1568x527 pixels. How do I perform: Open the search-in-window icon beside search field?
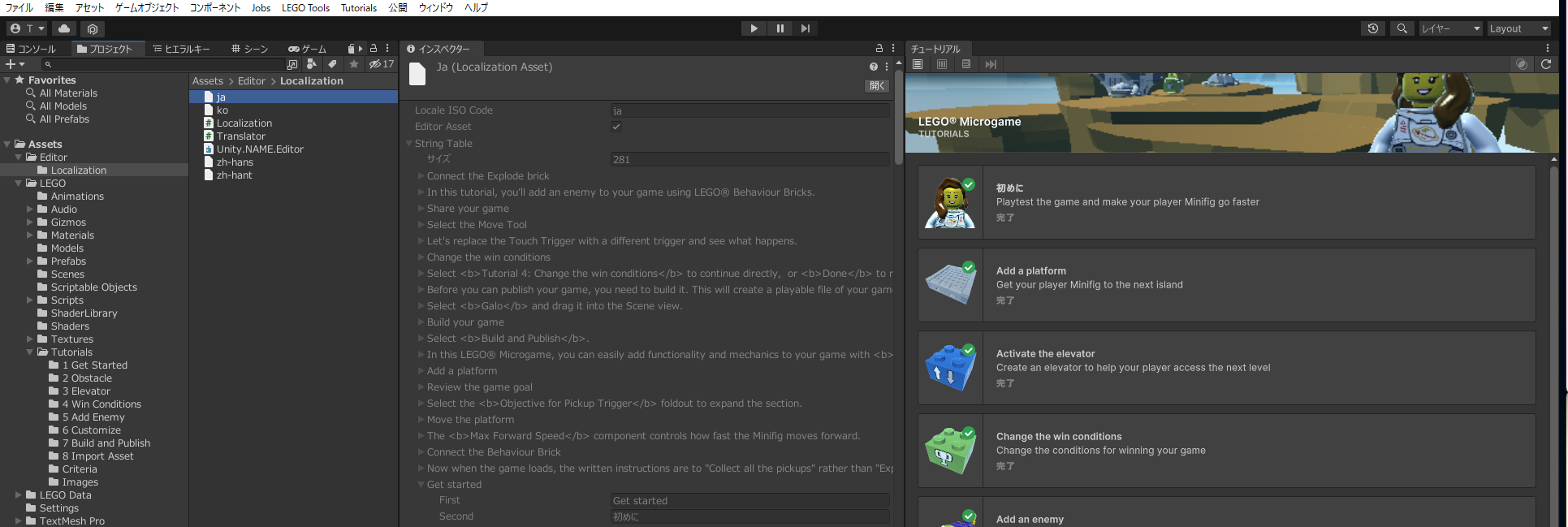point(292,64)
